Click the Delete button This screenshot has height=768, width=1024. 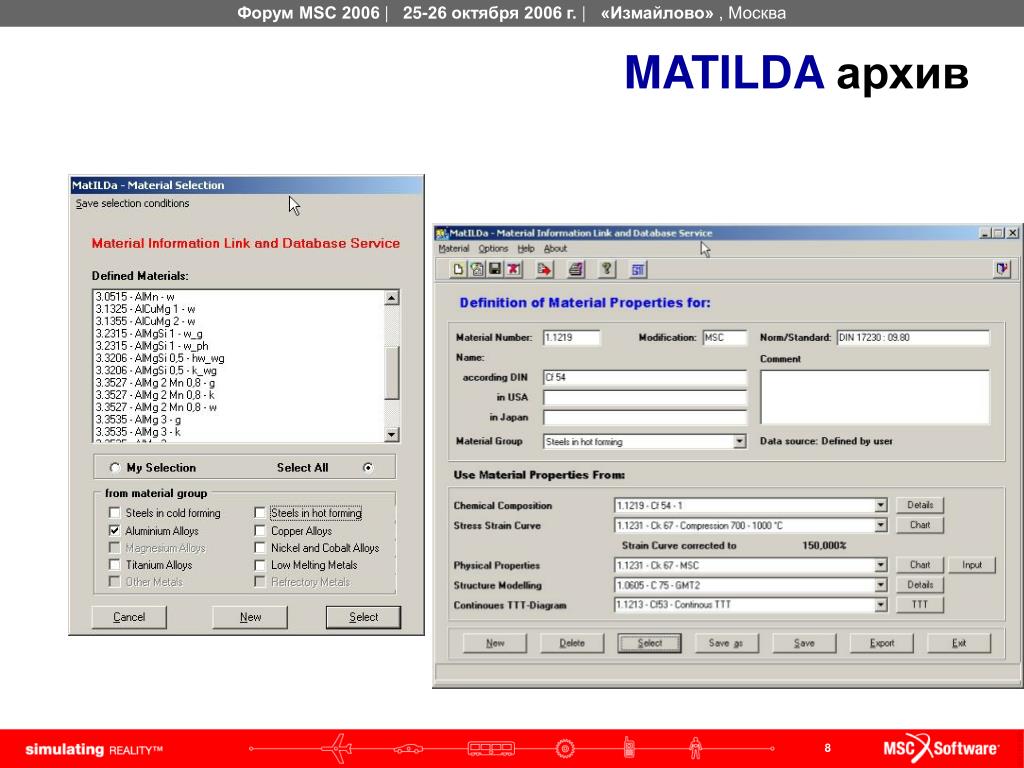[572, 643]
